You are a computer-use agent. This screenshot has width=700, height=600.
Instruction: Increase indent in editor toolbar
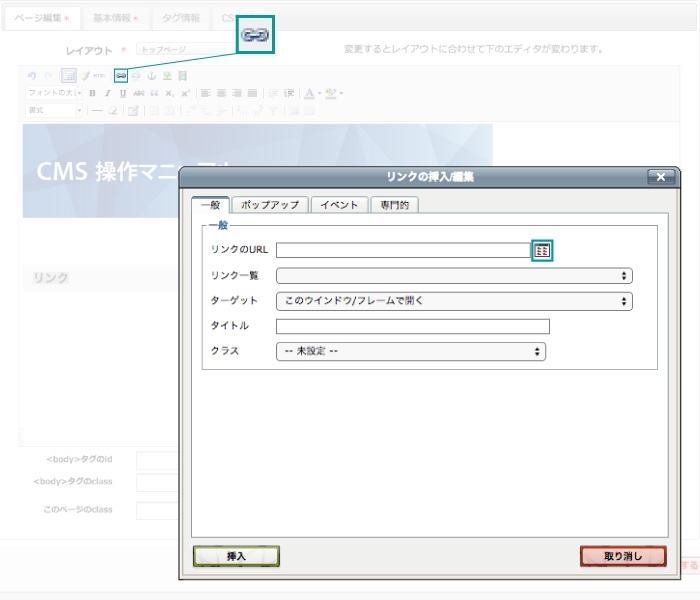click(289, 93)
